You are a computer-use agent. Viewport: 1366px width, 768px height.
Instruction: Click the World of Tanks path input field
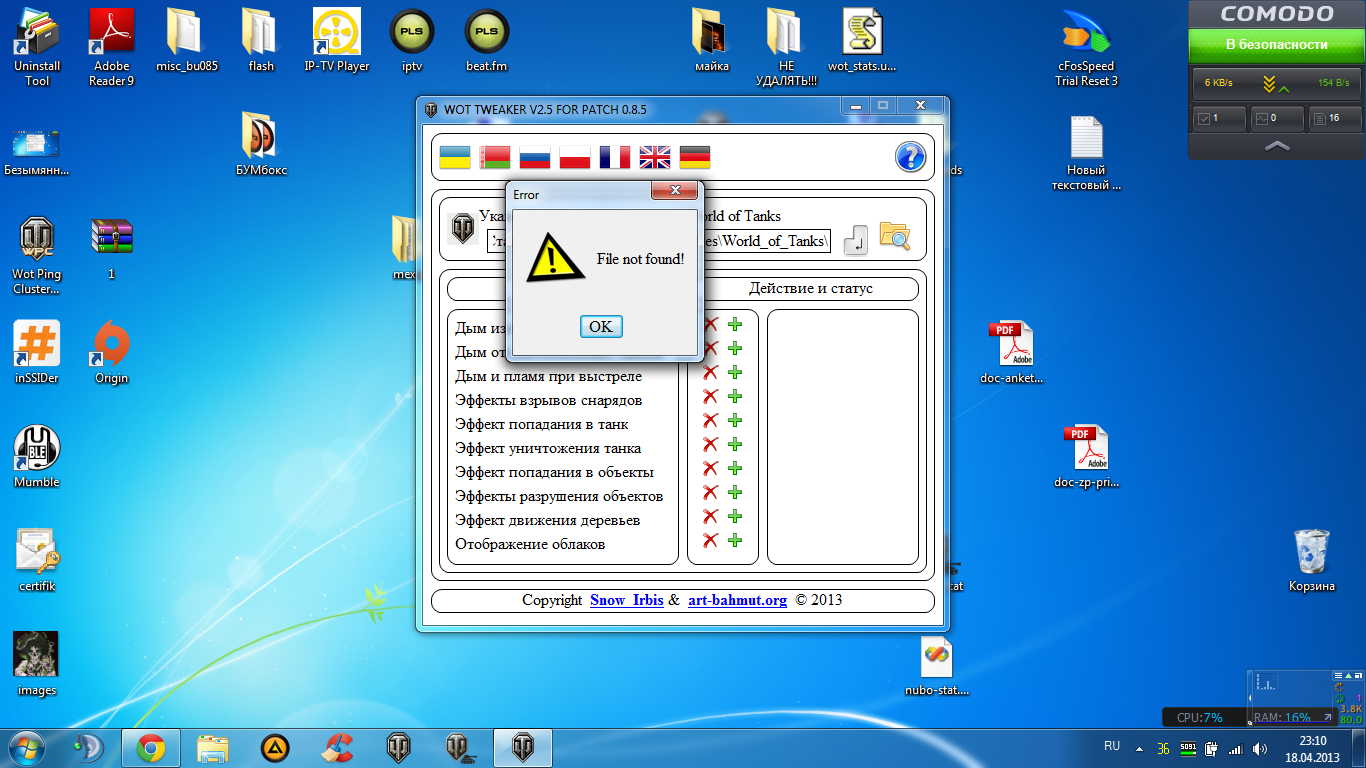(x=659, y=241)
